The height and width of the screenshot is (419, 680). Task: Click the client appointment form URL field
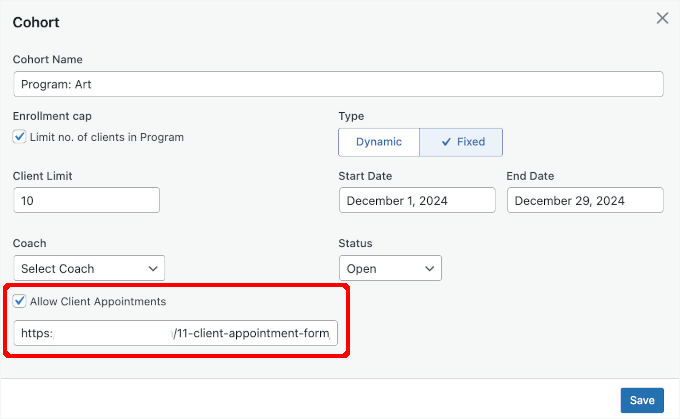click(x=176, y=333)
